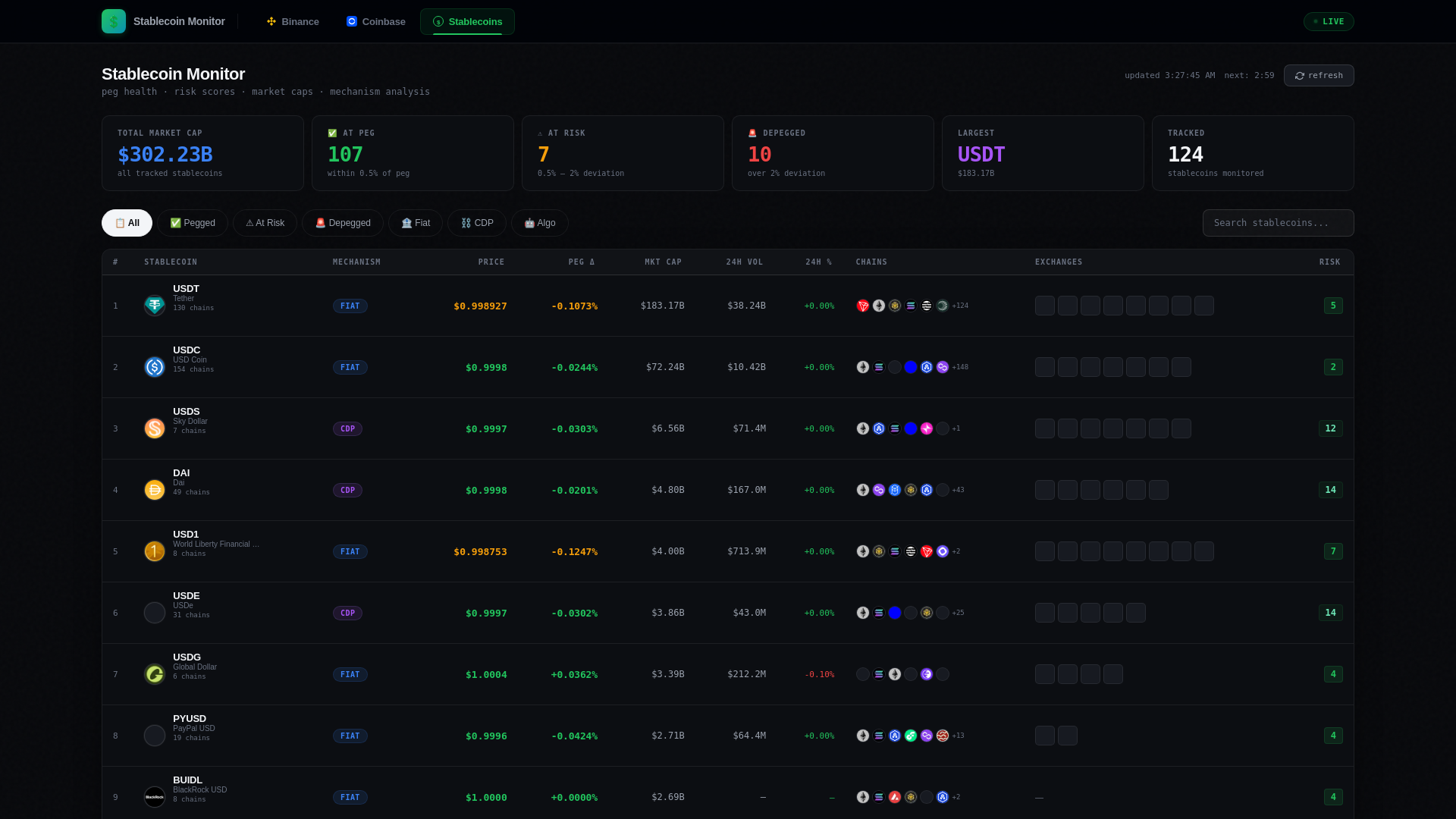
Task: Sort by the MKT CAP column header
Action: pos(664,262)
